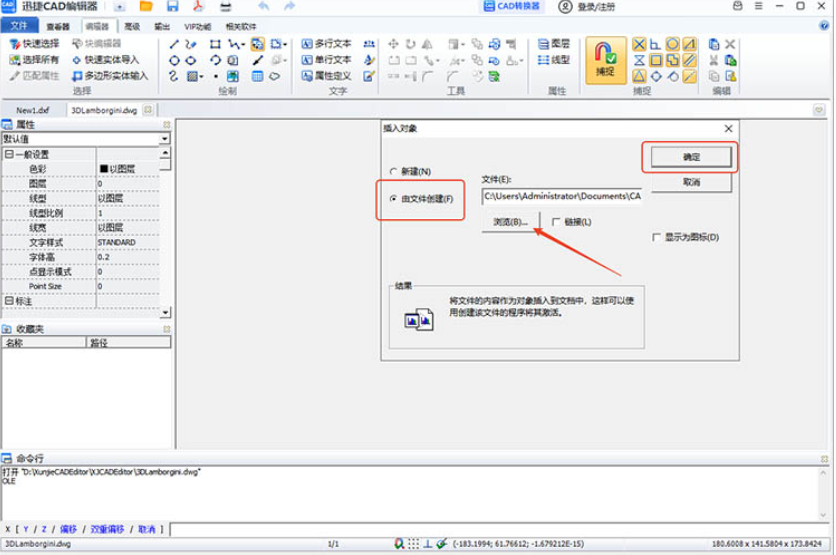Collapse the 一般设置 section

point(9,154)
